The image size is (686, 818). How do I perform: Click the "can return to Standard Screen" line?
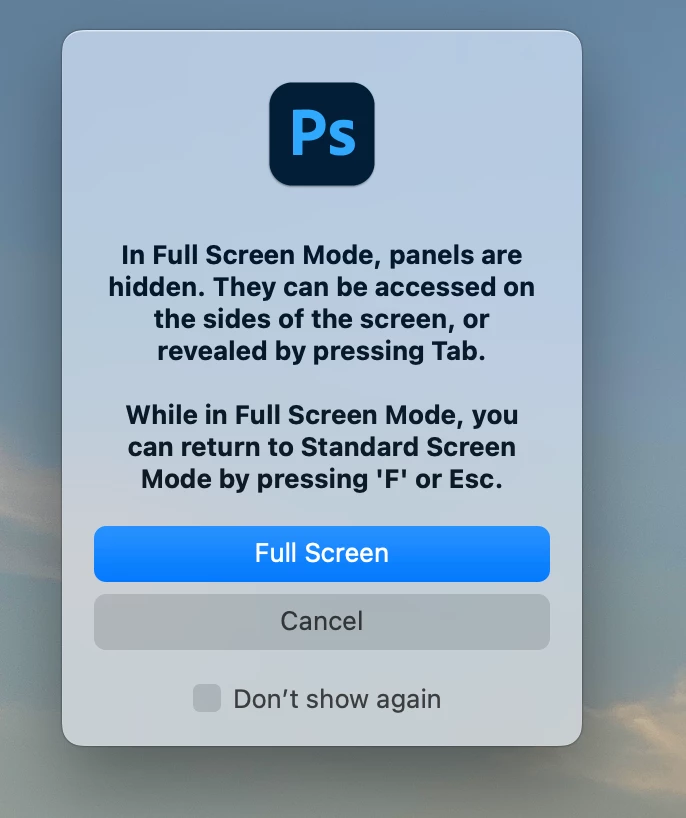pos(322,448)
